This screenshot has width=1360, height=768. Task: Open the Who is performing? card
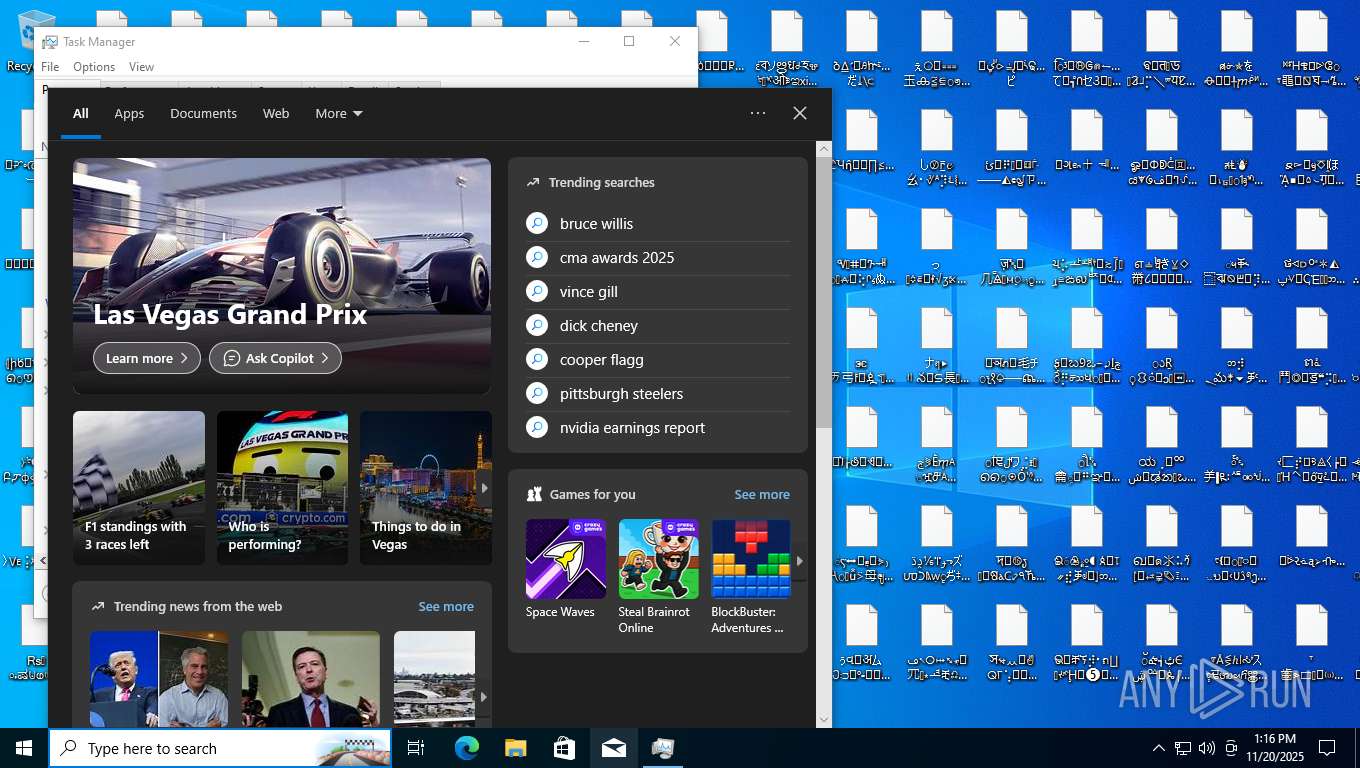pos(282,488)
